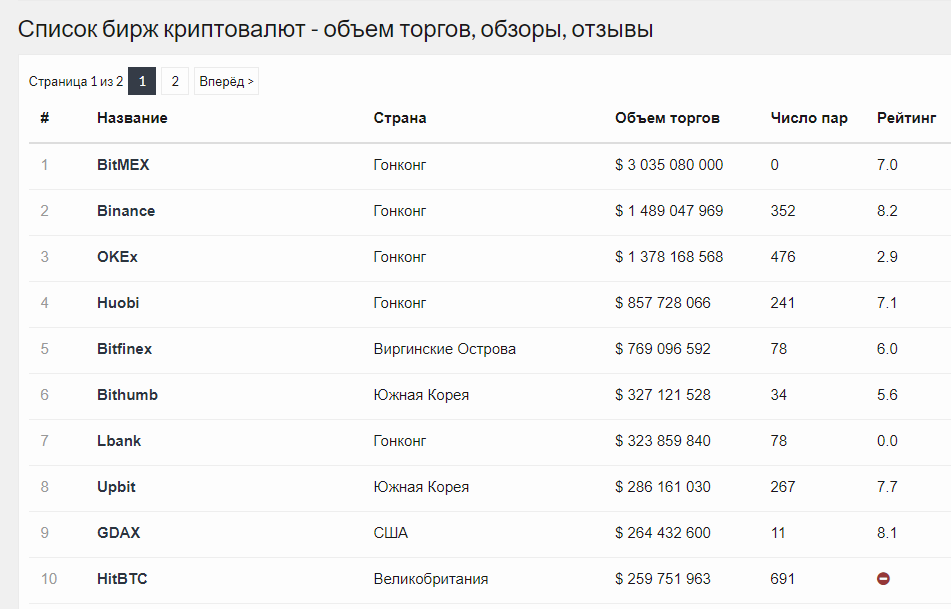Select BitMEX volume '$ 3 035 080 000'
This screenshot has width=951, height=609.
[669, 165]
